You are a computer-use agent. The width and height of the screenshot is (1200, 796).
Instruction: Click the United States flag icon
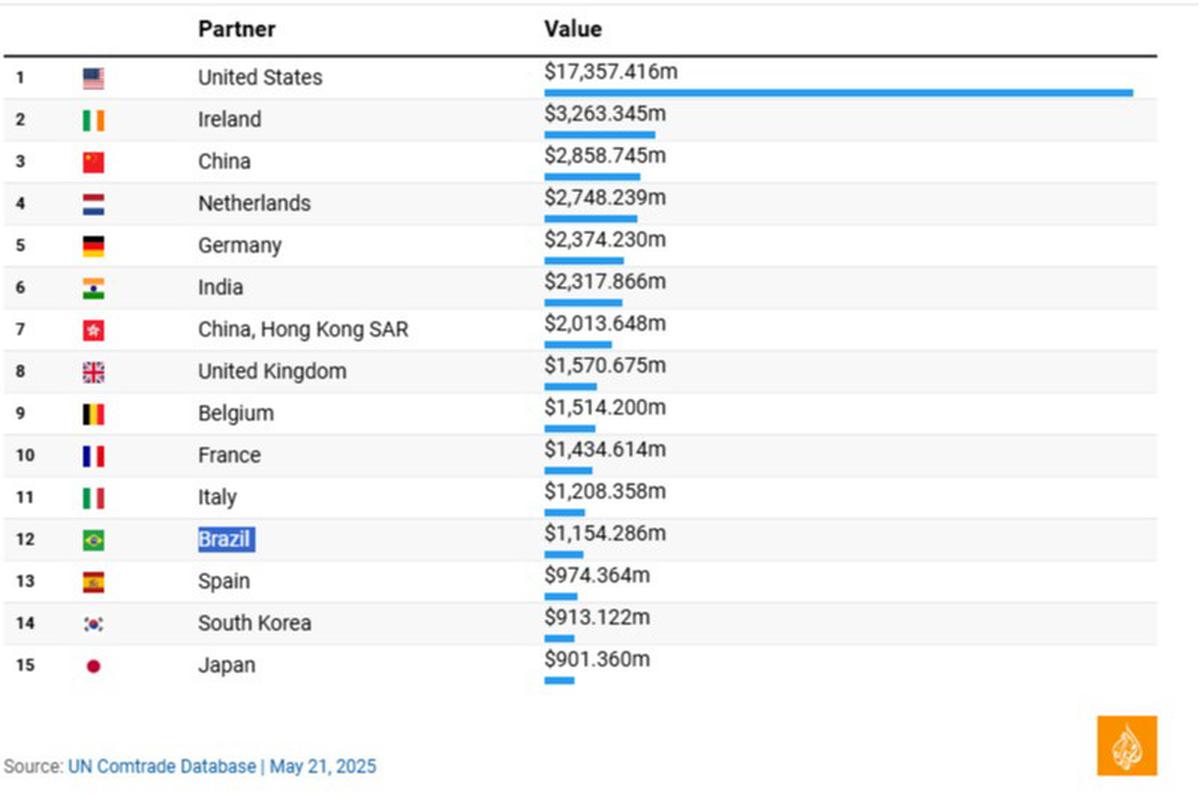tap(93, 78)
